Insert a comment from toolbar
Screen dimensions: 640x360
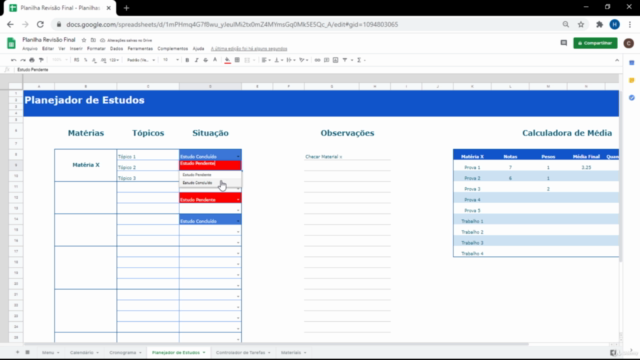[327, 60]
